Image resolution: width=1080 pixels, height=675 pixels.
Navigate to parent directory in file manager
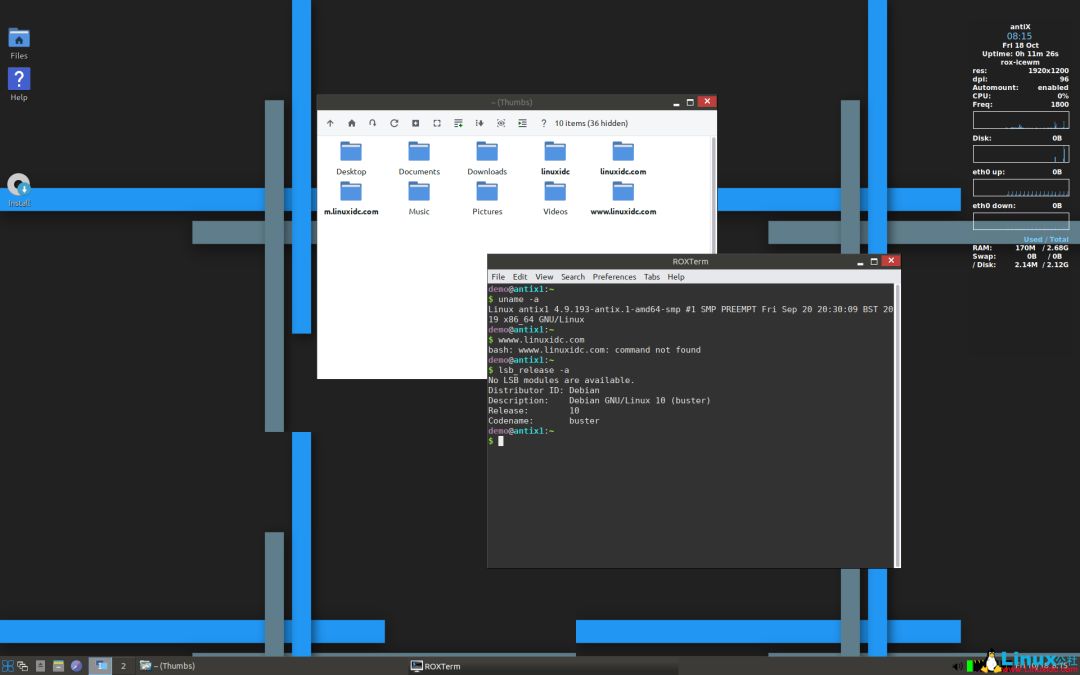click(330, 122)
